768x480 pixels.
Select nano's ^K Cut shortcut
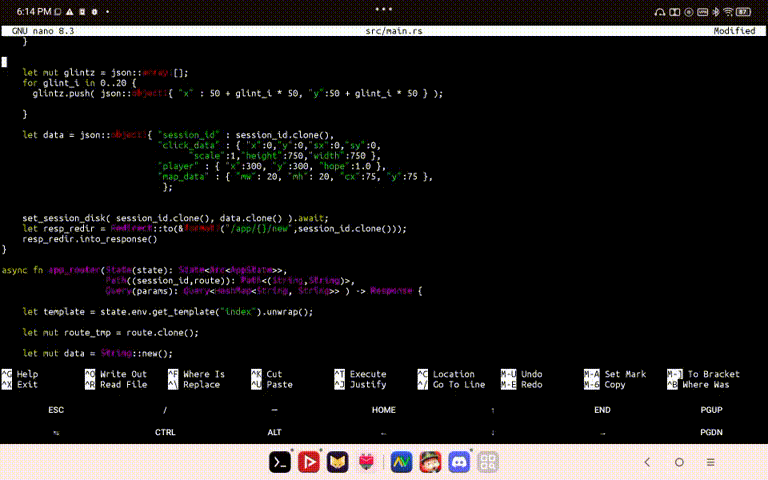267,374
